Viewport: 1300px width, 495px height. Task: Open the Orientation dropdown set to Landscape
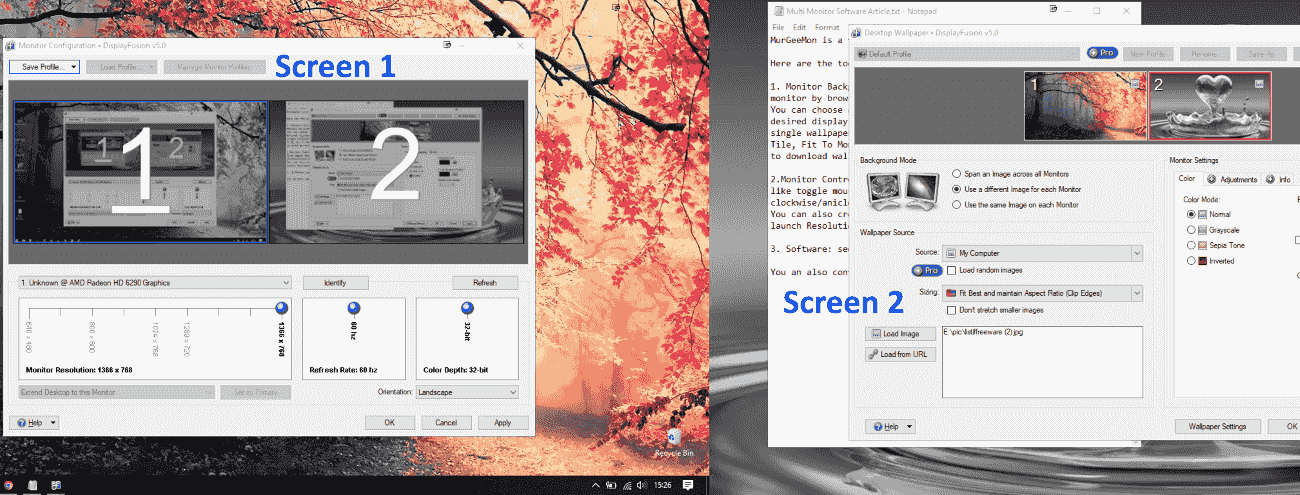(467, 392)
